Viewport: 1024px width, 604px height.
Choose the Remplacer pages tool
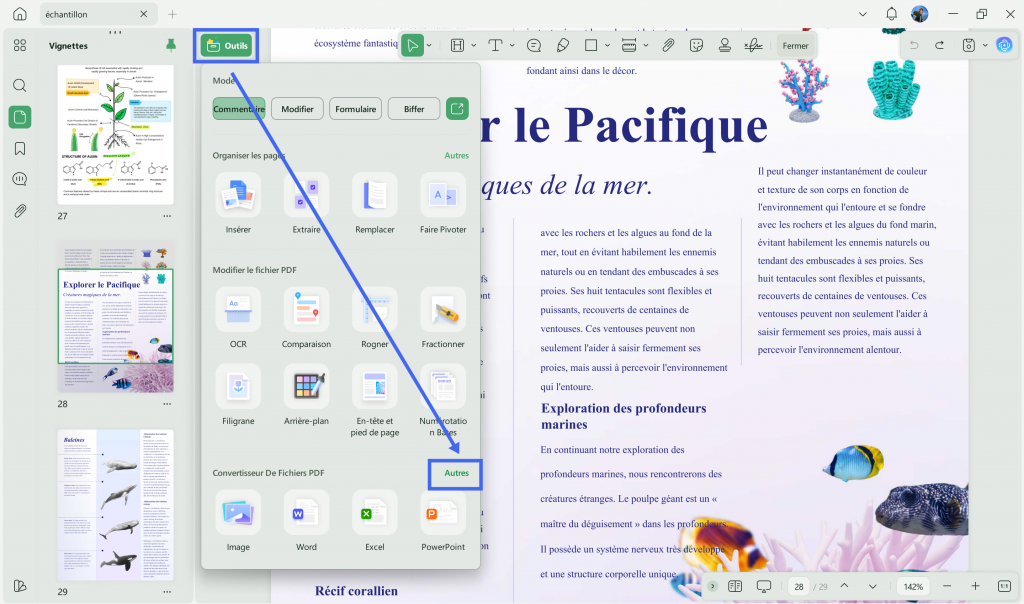coord(375,203)
